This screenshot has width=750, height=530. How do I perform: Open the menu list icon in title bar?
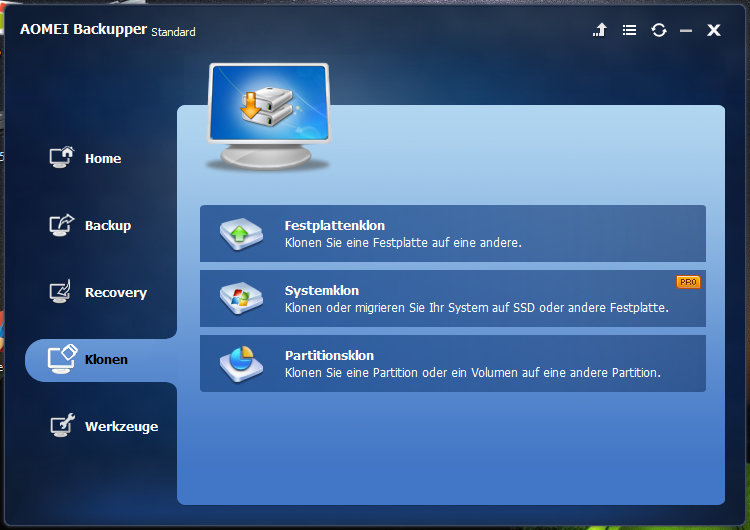(x=629, y=30)
